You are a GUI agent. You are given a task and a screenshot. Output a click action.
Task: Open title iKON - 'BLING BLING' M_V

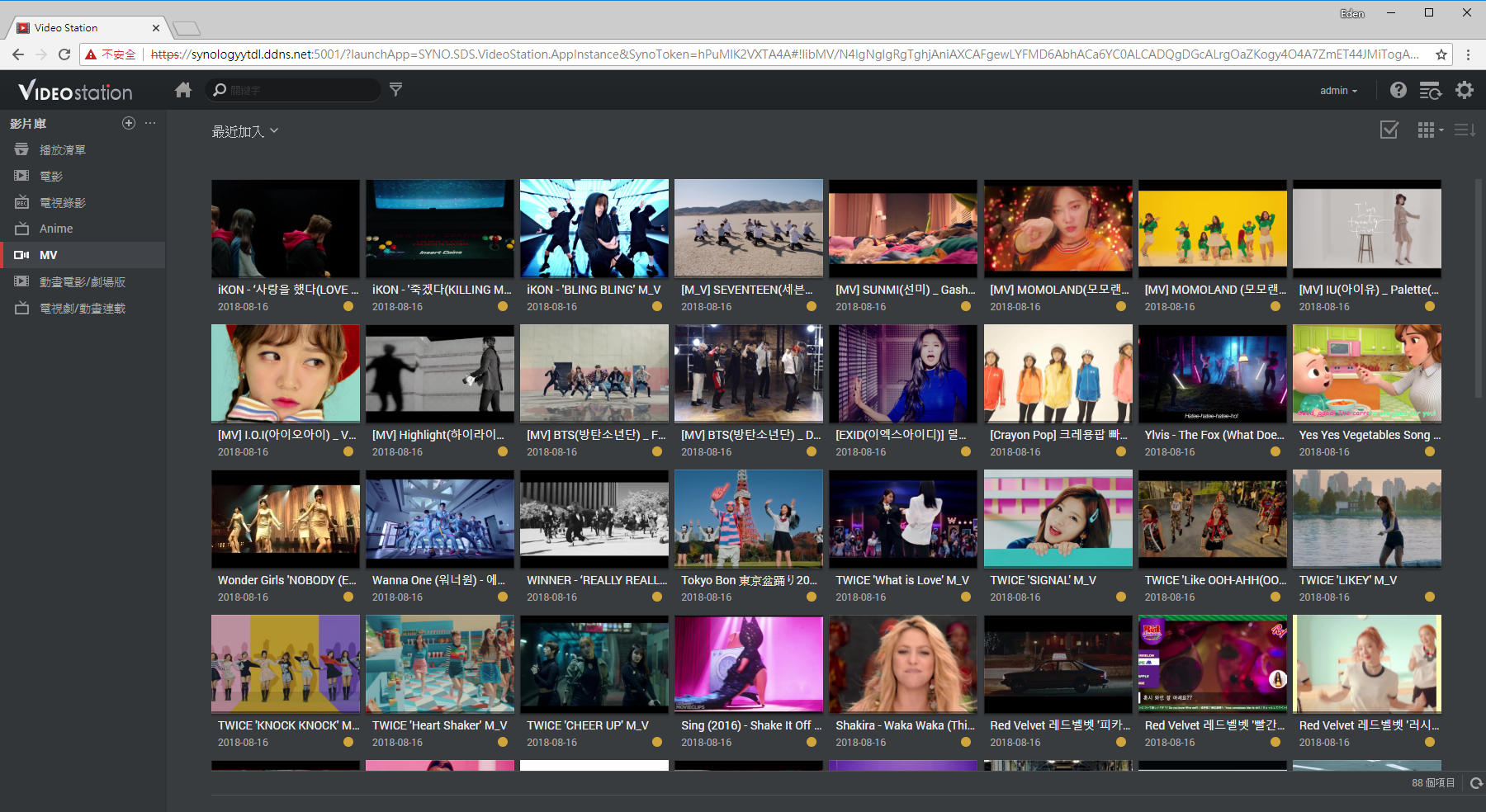[594, 290]
